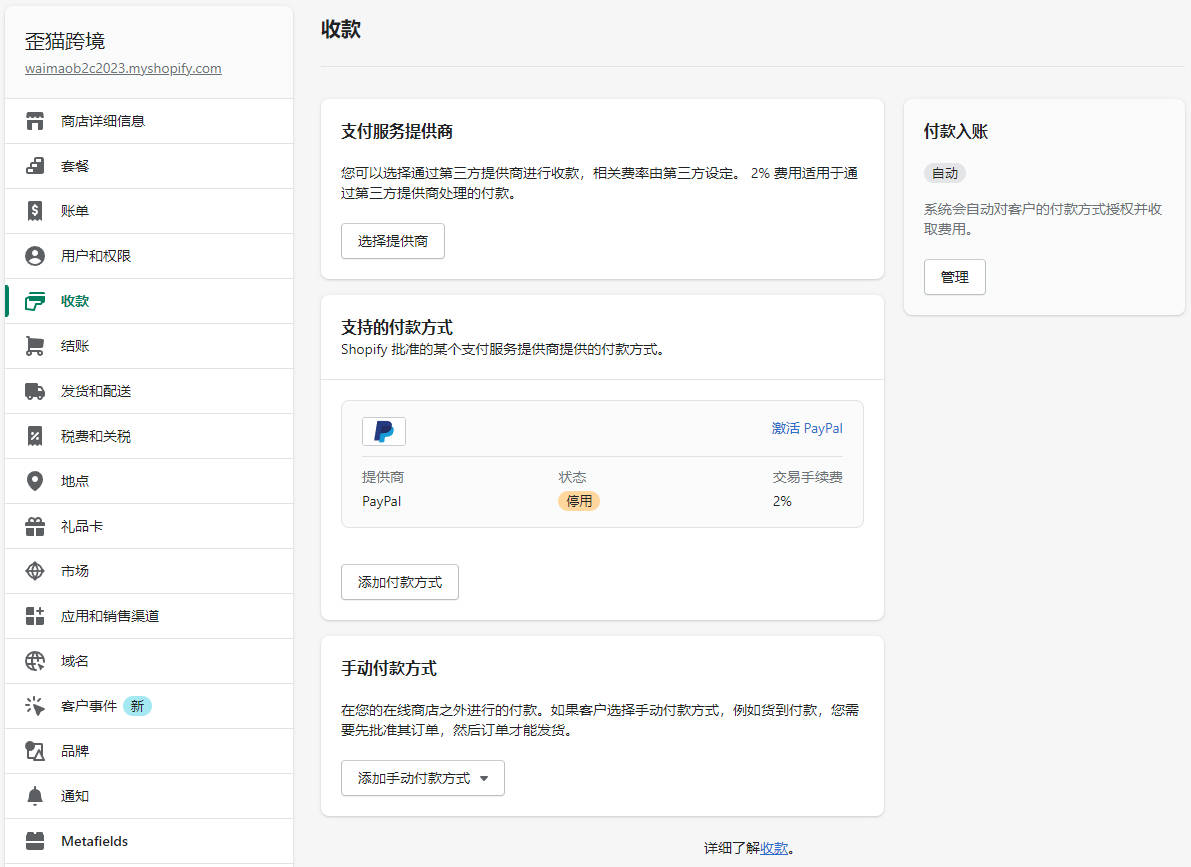
Task: Open 用户和权限 via the person icon
Action: [x=36, y=255]
